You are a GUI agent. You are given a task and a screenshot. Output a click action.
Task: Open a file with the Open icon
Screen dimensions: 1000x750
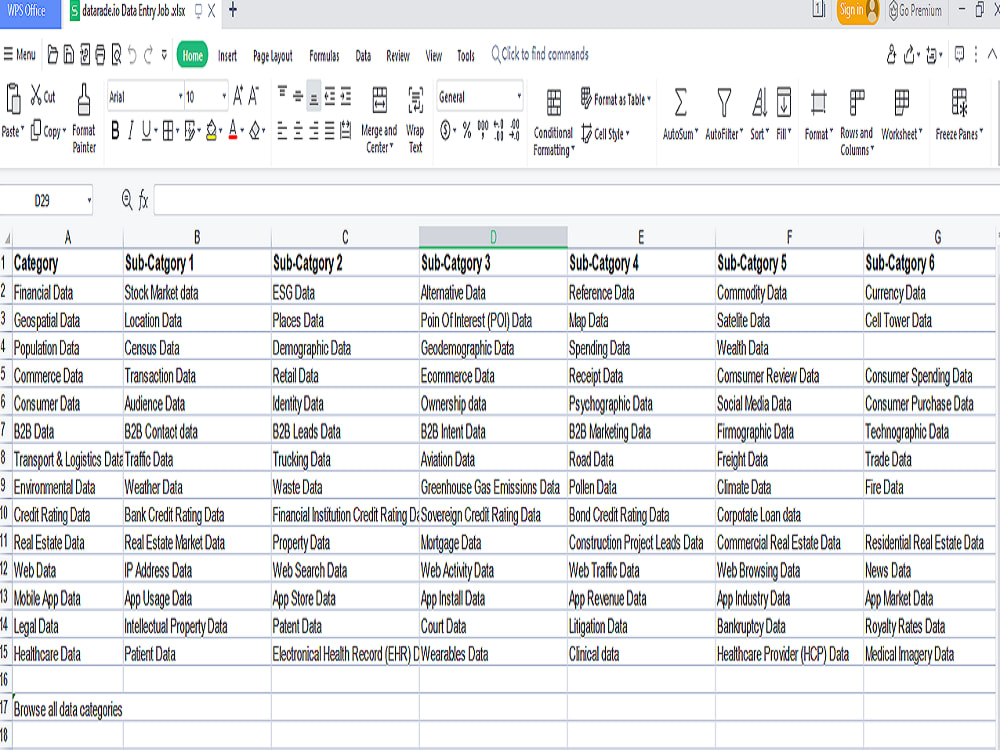53,55
